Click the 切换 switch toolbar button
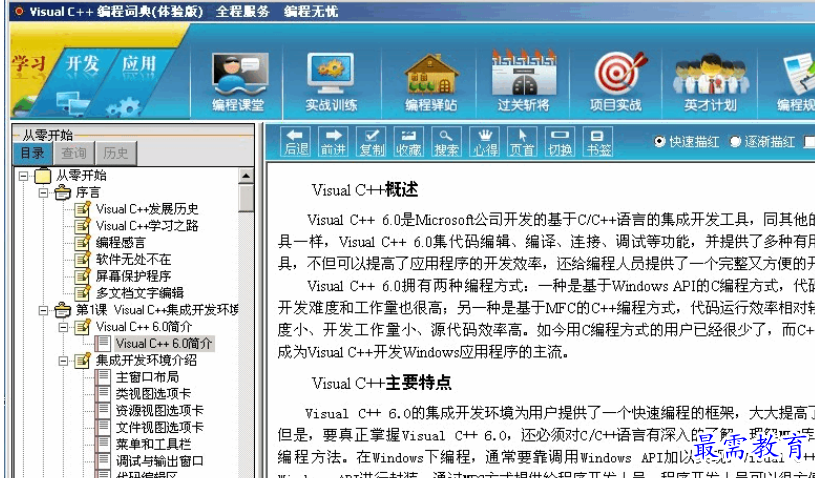The width and height of the screenshot is (815, 478). pyautogui.click(x=560, y=142)
